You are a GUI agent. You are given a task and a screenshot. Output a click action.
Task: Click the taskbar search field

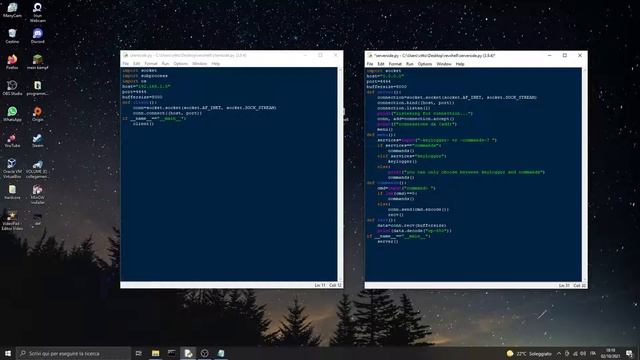tap(73, 353)
